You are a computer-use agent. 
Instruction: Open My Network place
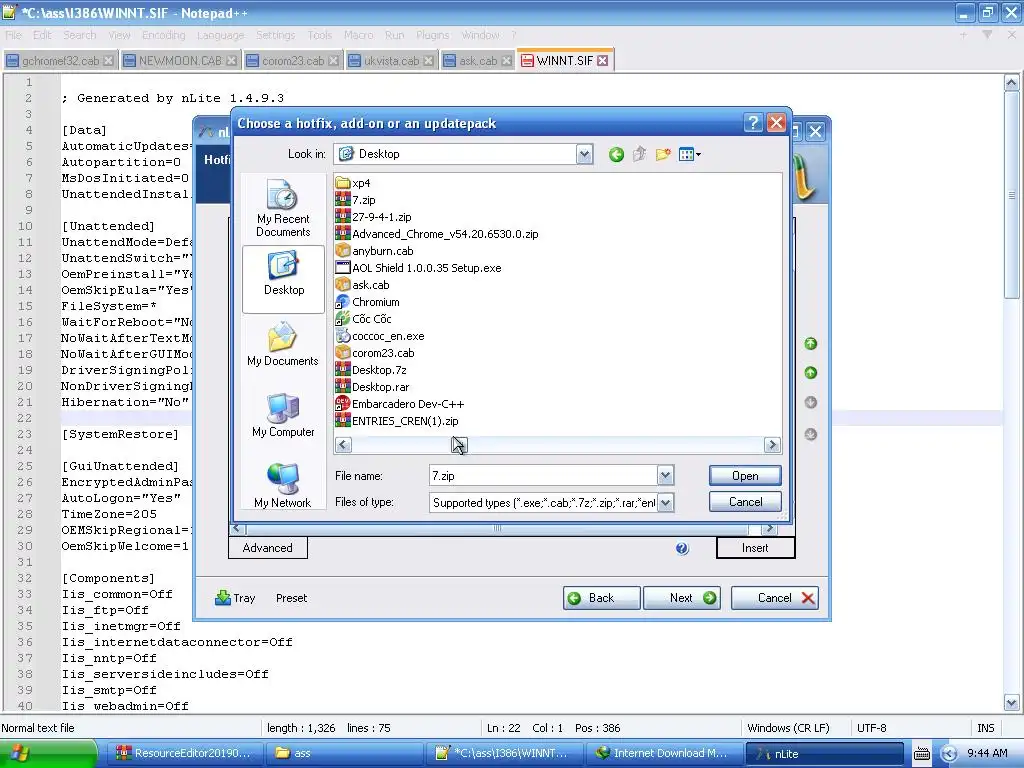click(x=283, y=486)
